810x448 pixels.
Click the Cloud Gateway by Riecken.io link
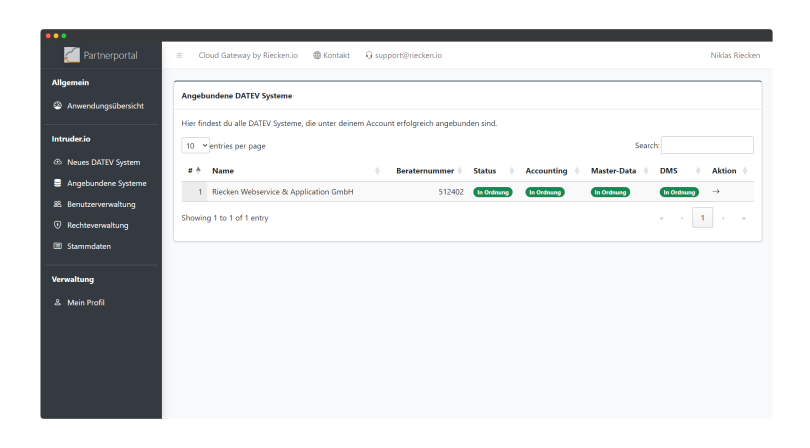(x=248, y=55)
